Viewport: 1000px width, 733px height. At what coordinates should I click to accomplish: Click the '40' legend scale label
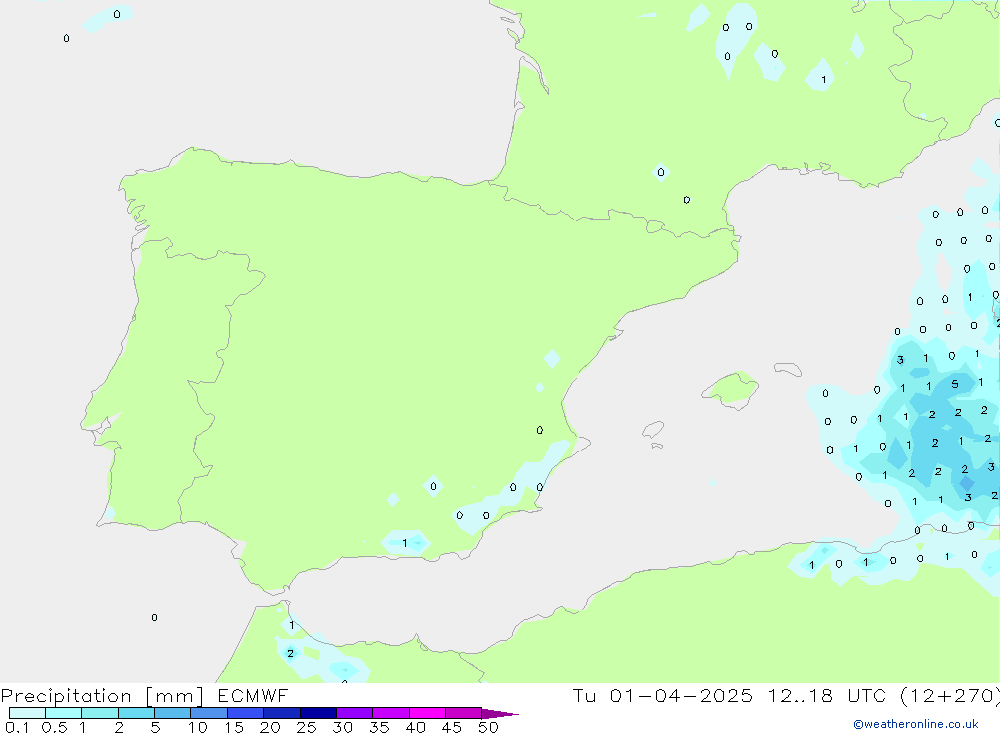[x=415, y=727]
